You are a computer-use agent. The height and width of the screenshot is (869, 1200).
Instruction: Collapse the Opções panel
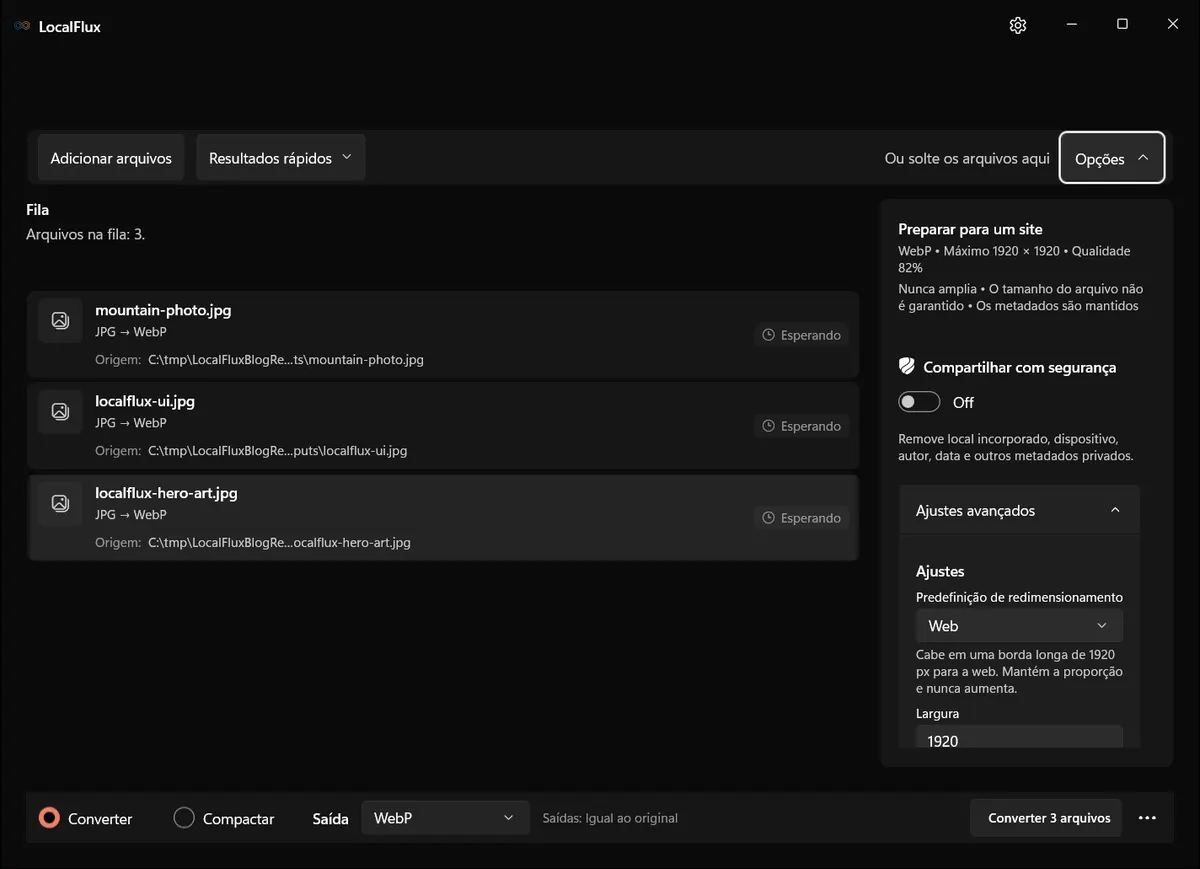tap(1112, 158)
